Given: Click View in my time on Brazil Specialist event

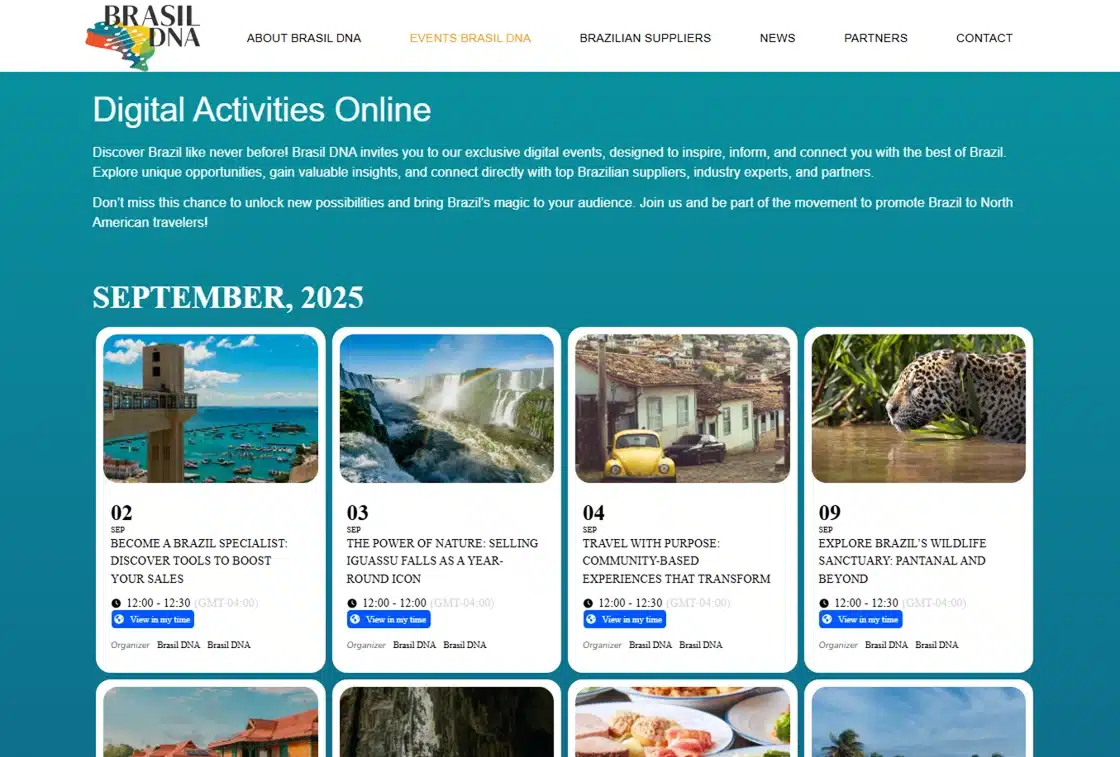Looking at the screenshot, I should [x=153, y=619].
